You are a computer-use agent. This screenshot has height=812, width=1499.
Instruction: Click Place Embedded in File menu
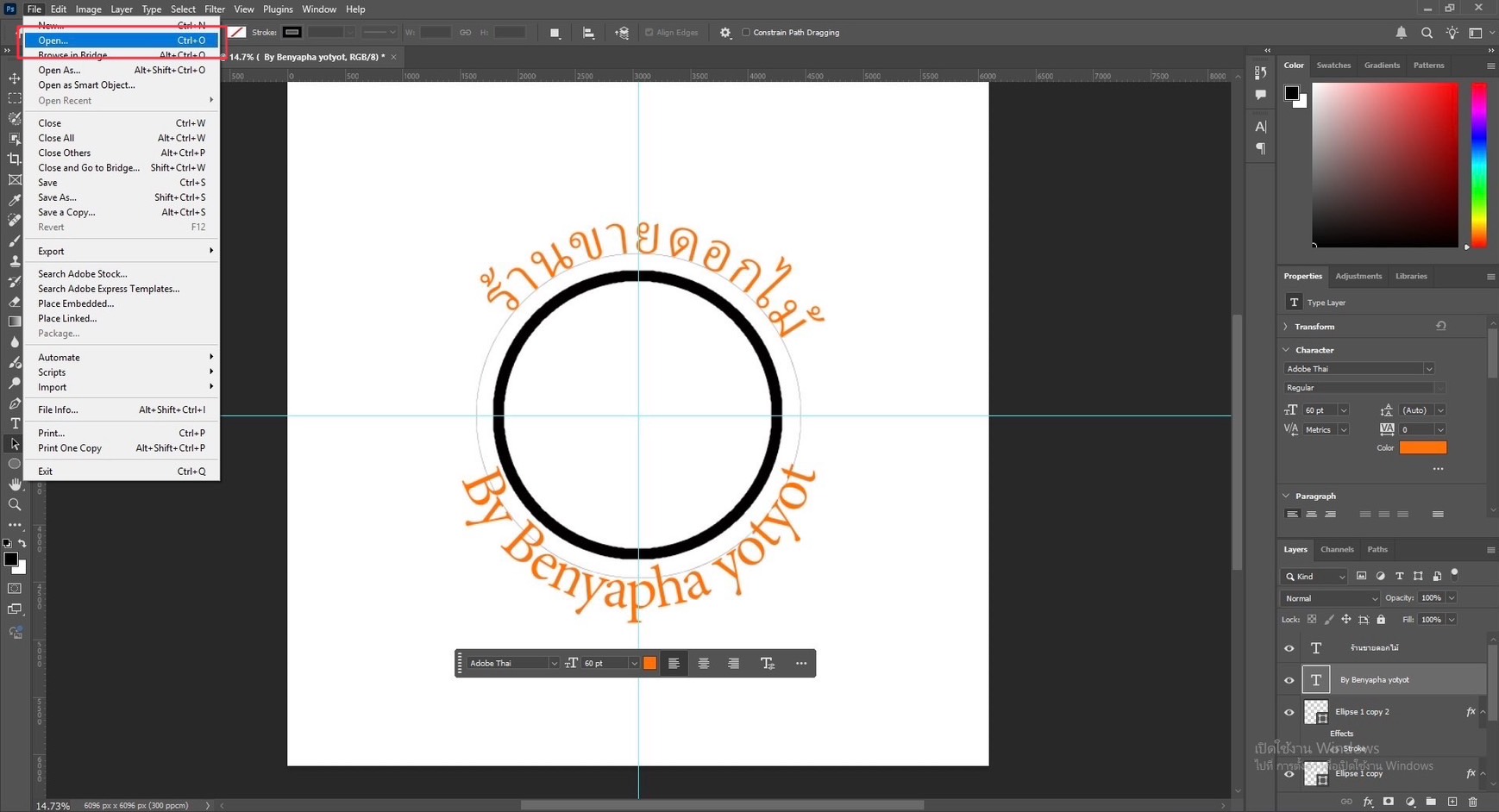click(76, 303)
